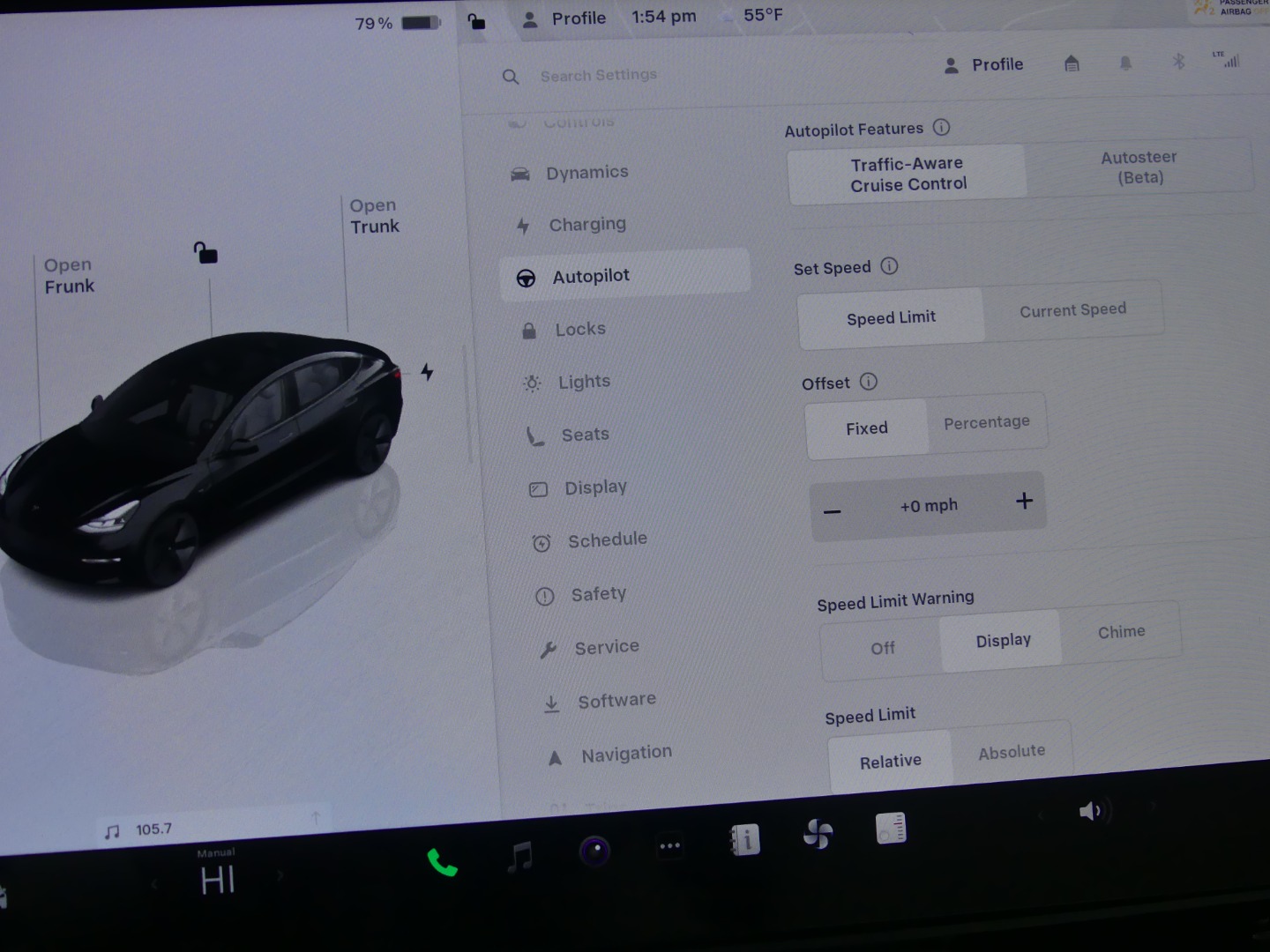Launch the music note app in dock
Image resolution: width=1270 pixels, height=952 pixels.
pos(519,856)
